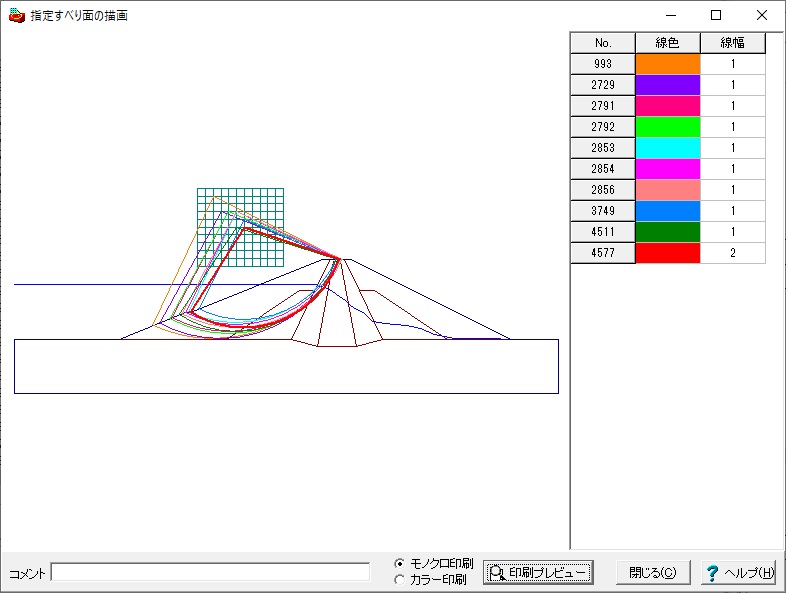Choose the cyan swatch for row 2853

(668, 148)
